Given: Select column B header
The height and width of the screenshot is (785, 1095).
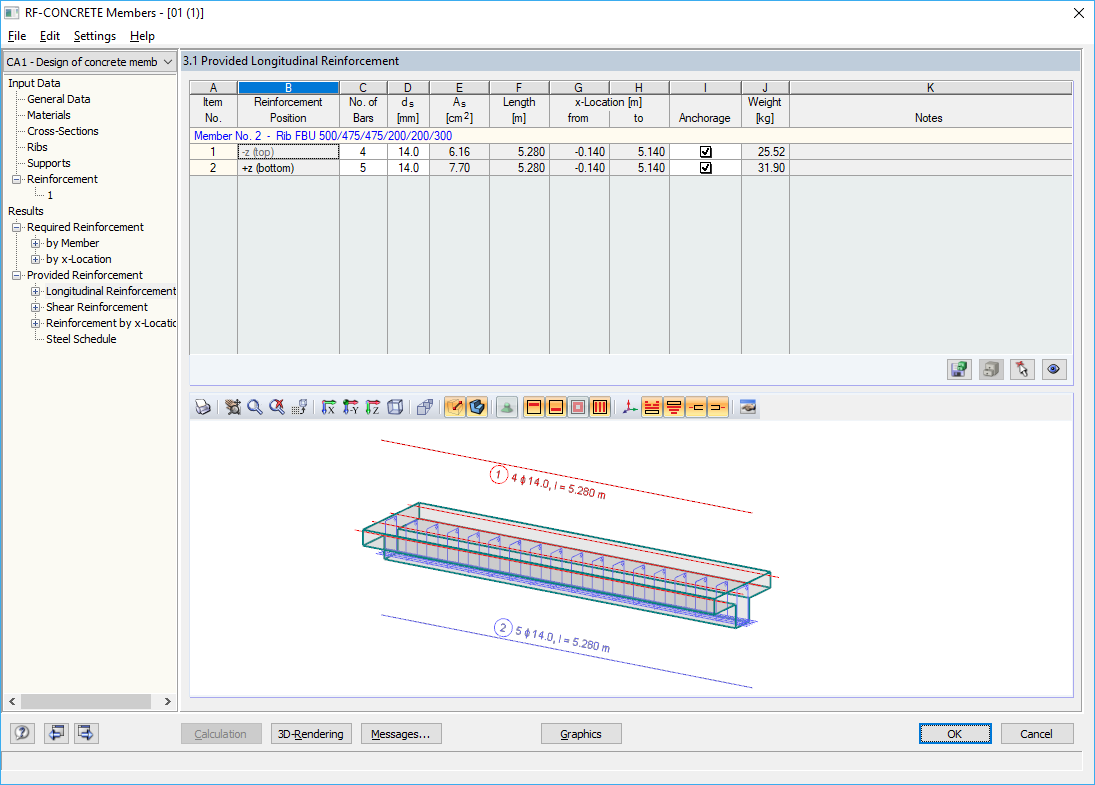Looking at the screenshot, I should [x=288, y=88].
